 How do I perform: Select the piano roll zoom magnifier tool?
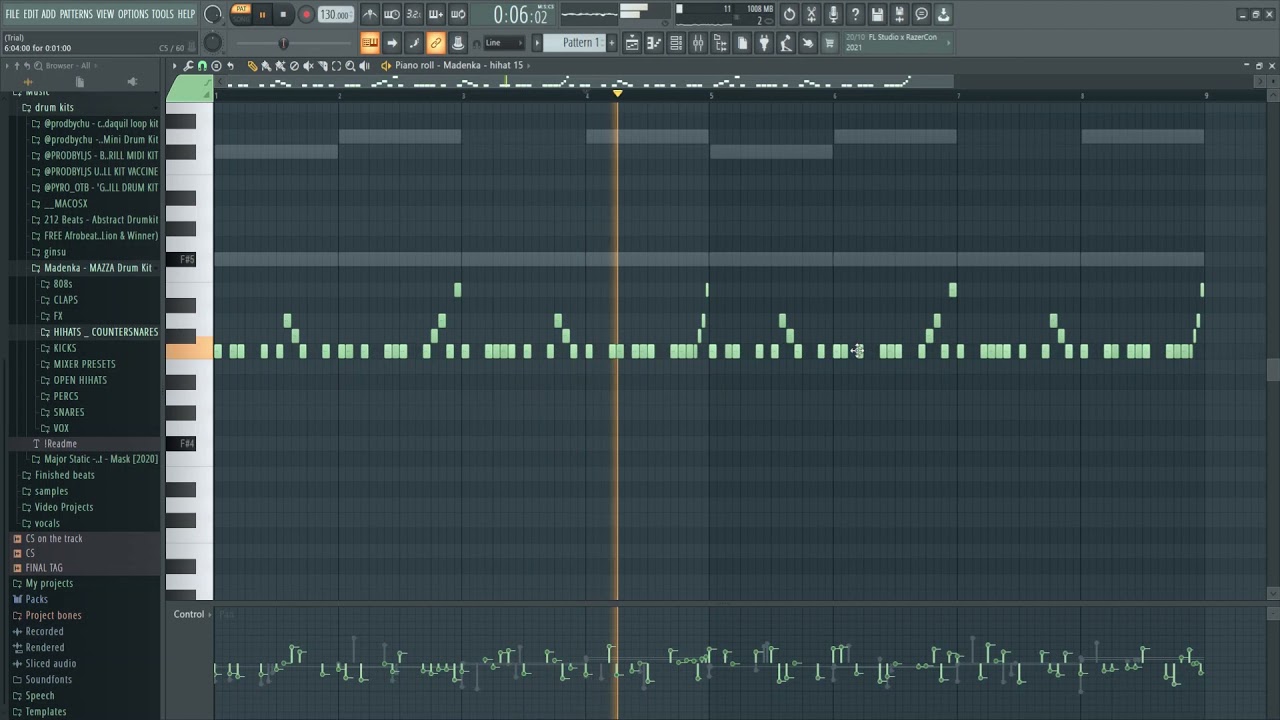pyautogui.click(x=350, y=66)
